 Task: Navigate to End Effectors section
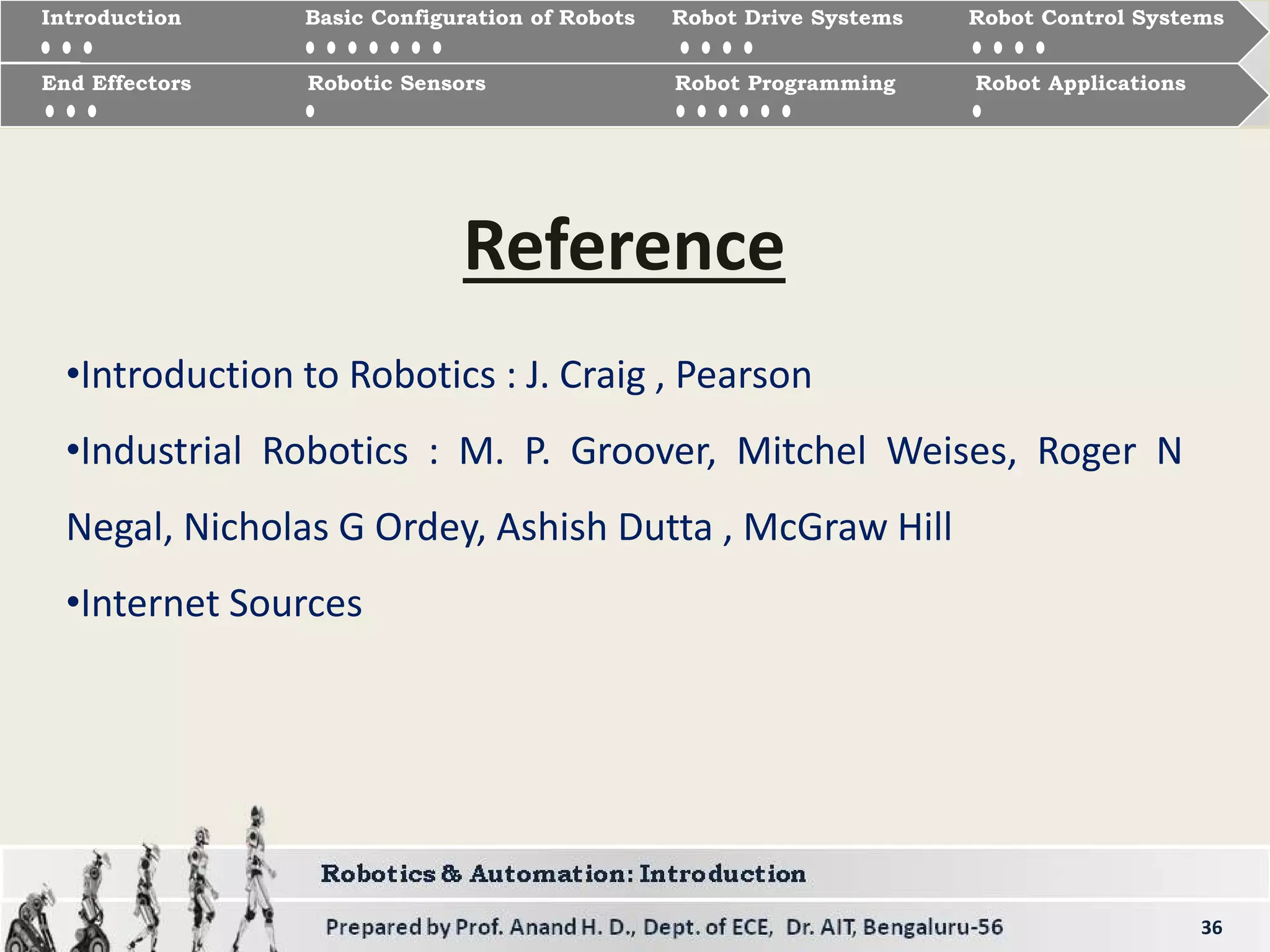[x=117, y=83]
